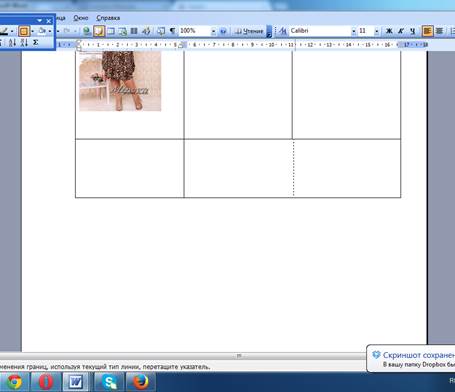Viewport: 455px width, 392px height.
Task: Open the Border Color pen tool
Action: 4,31
